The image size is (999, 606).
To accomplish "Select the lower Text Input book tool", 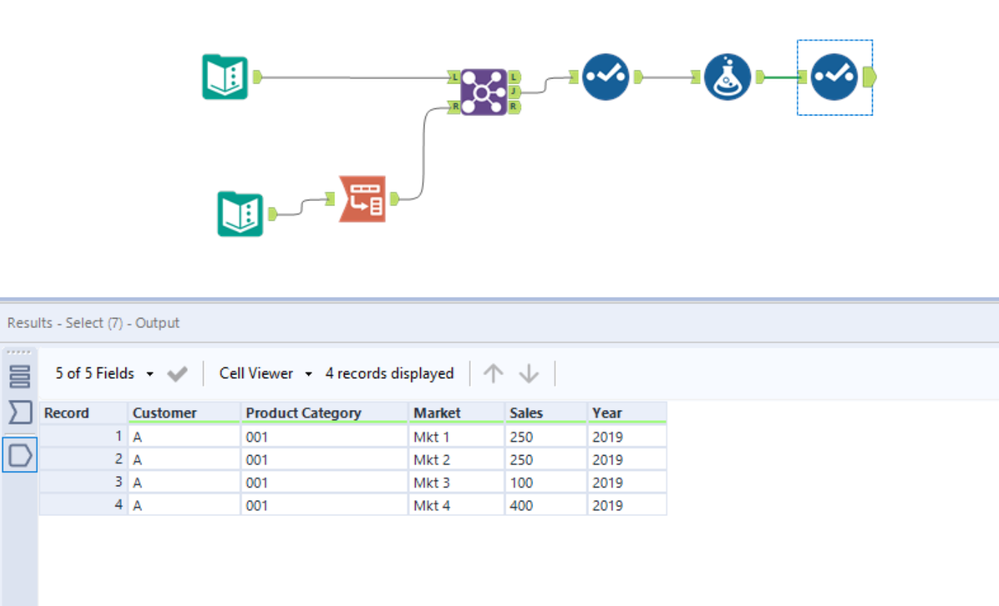I will 240,214.
